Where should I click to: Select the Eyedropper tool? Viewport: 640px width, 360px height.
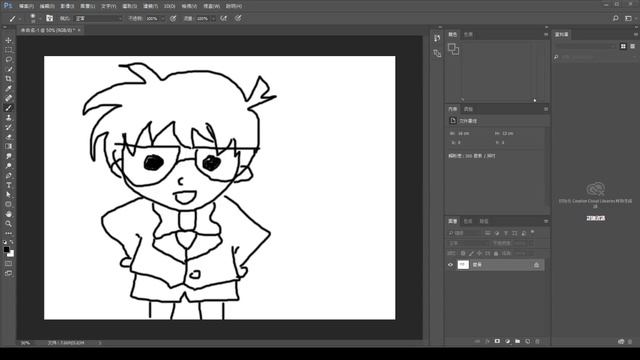point(8,89)
